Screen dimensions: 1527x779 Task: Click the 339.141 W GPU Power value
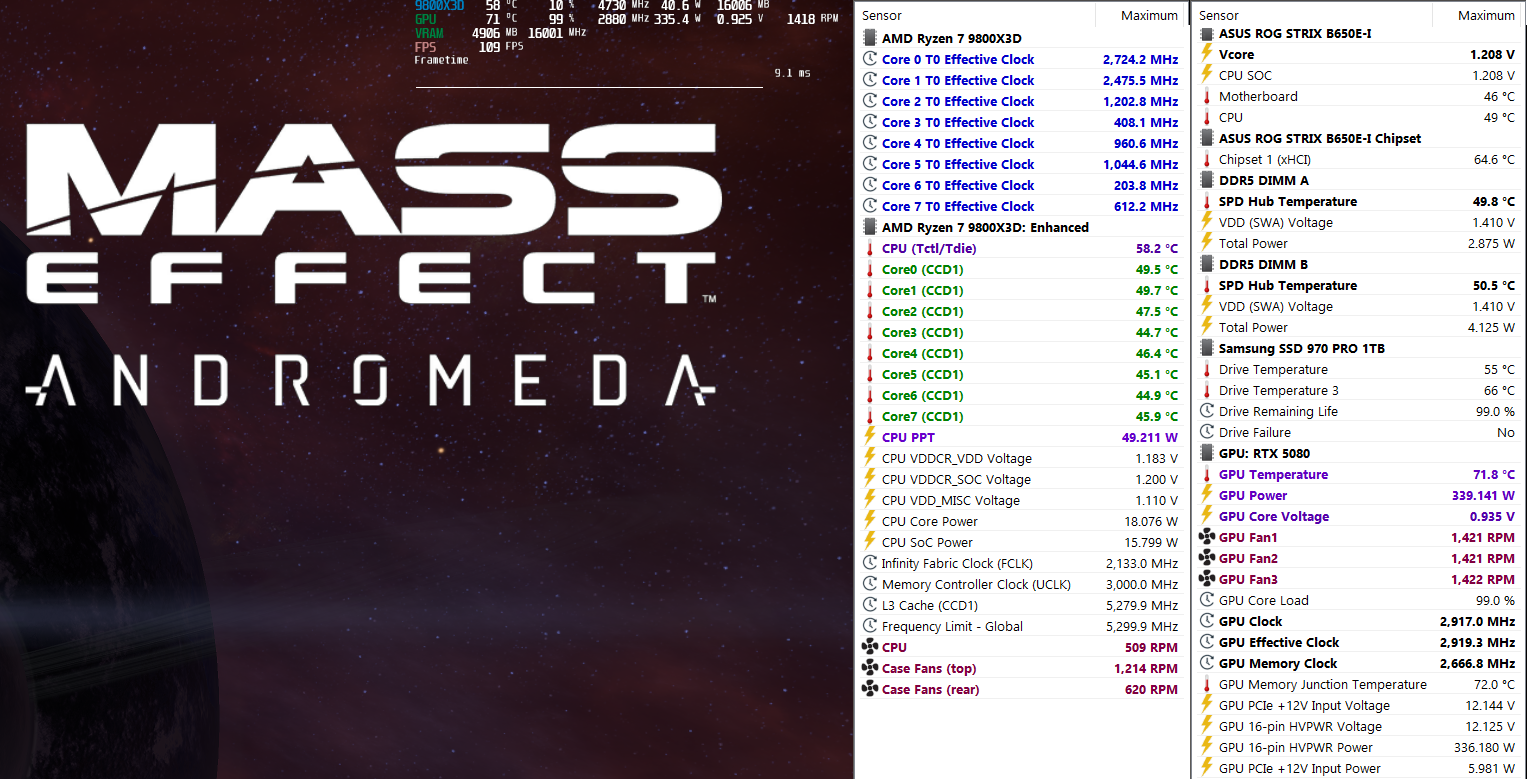[x=1483, y=495]
